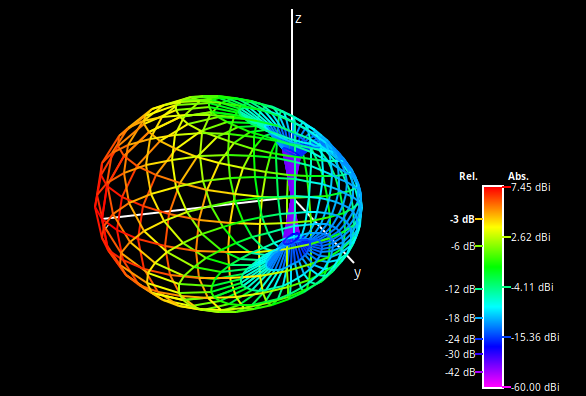Click the Abs. scale heading
The image size is (586, 396).
[518, 176]
